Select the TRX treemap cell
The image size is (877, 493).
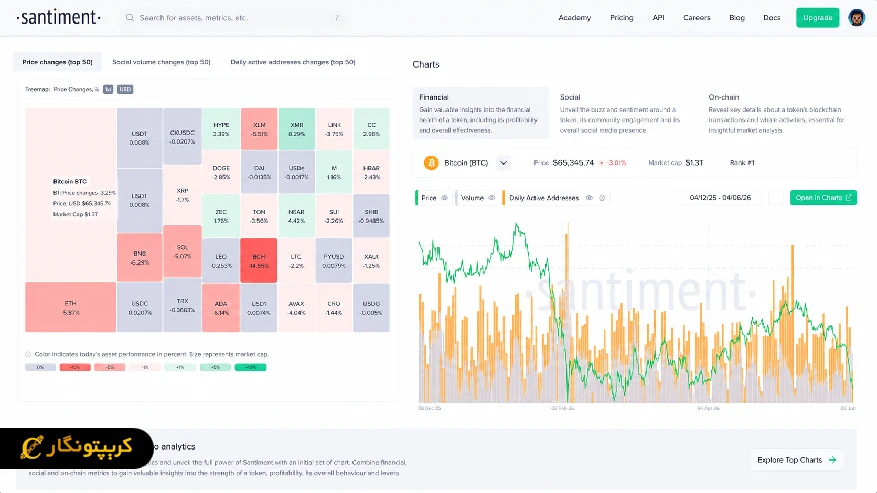tap(182, 305)
